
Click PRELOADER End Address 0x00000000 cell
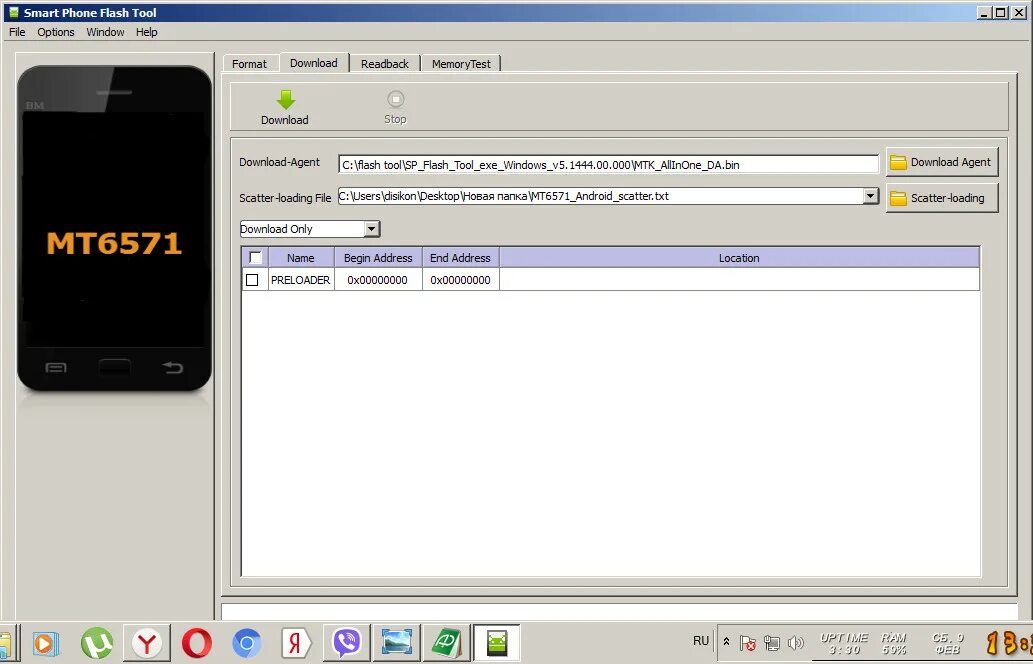click(461, 280)
